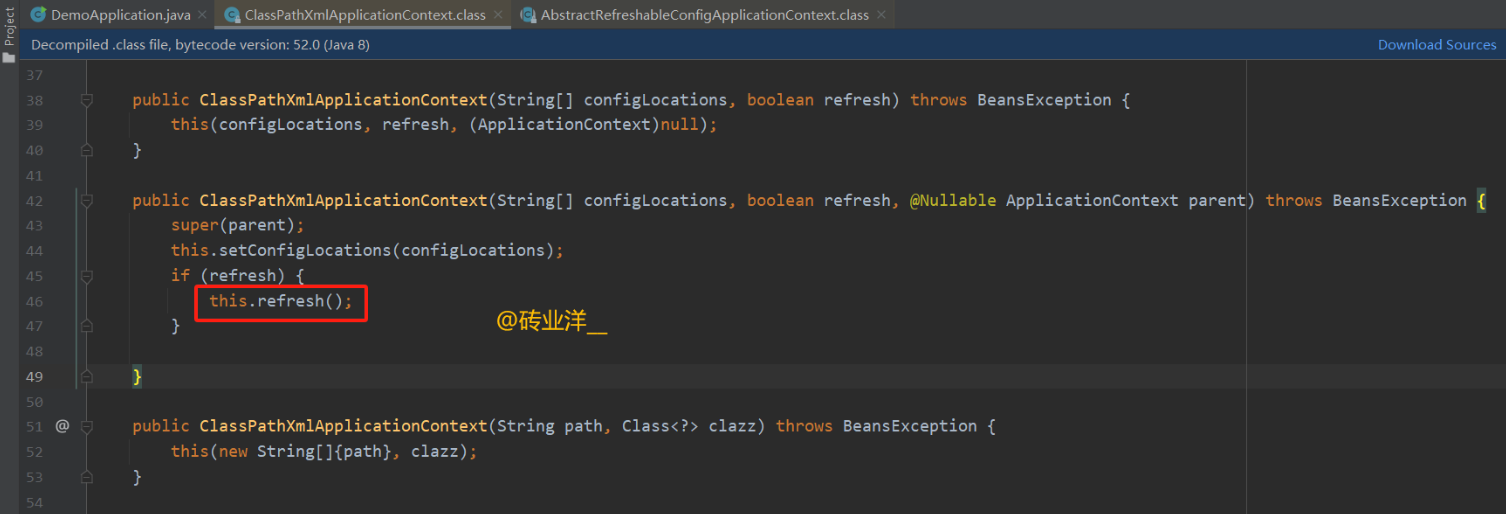Click the super(parent); statement

(238, 225)
